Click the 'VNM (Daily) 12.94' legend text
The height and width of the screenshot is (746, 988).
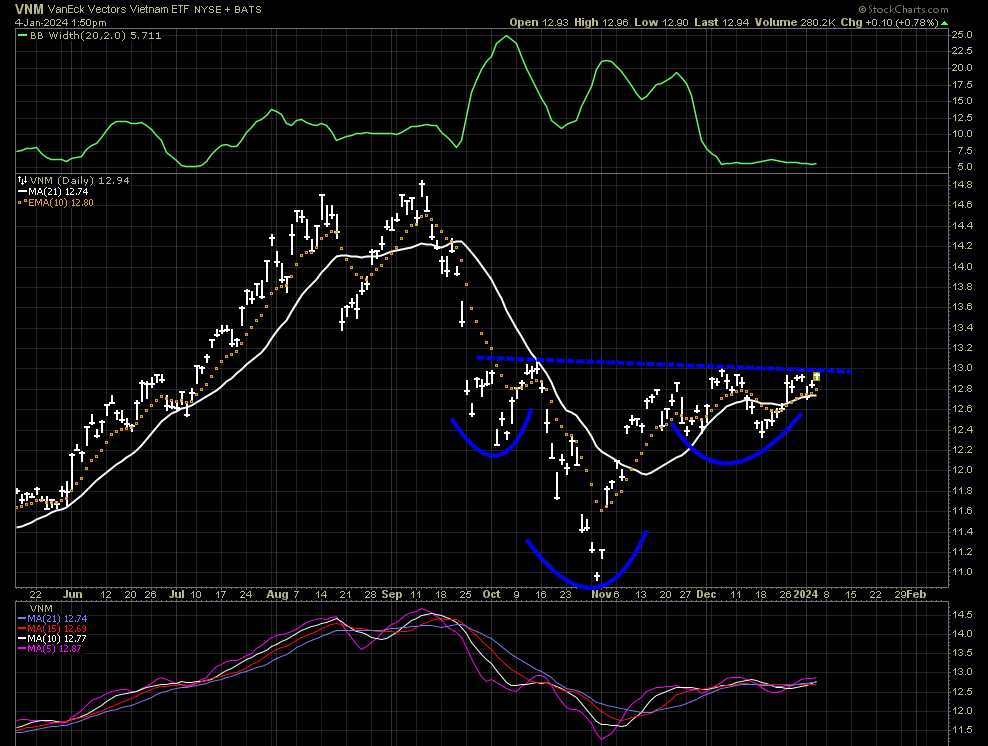pyautogui.click(x=79, y=180)
